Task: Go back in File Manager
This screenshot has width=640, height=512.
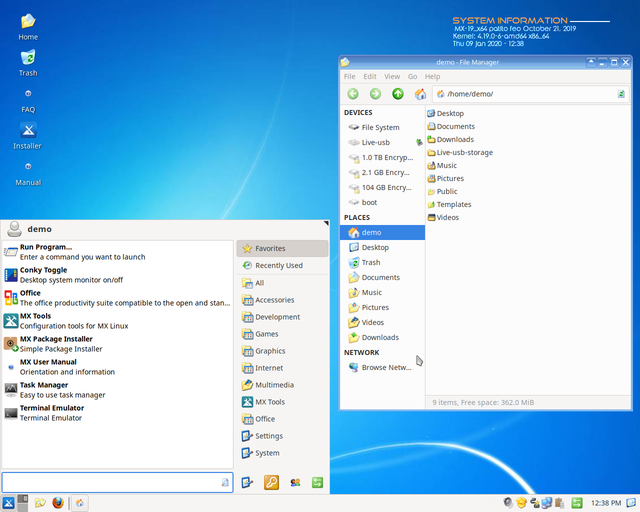Action: pos(353,94)
